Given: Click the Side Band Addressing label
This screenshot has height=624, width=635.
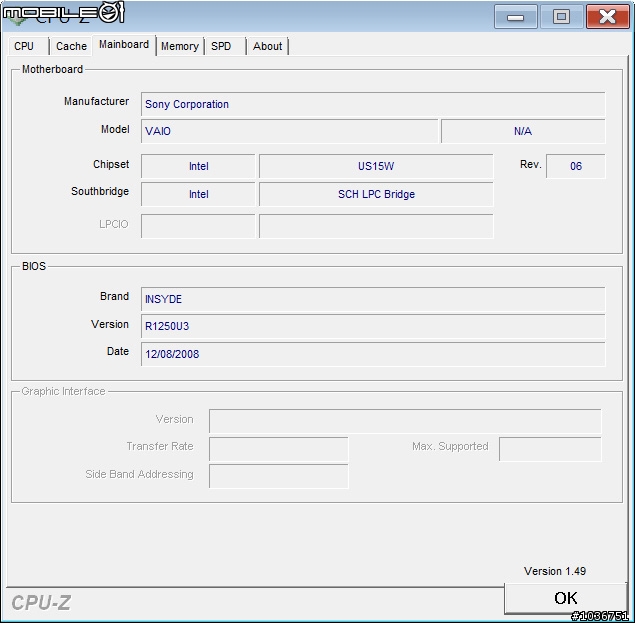Looking at the screenshot, I should click(x=139, y=474).
